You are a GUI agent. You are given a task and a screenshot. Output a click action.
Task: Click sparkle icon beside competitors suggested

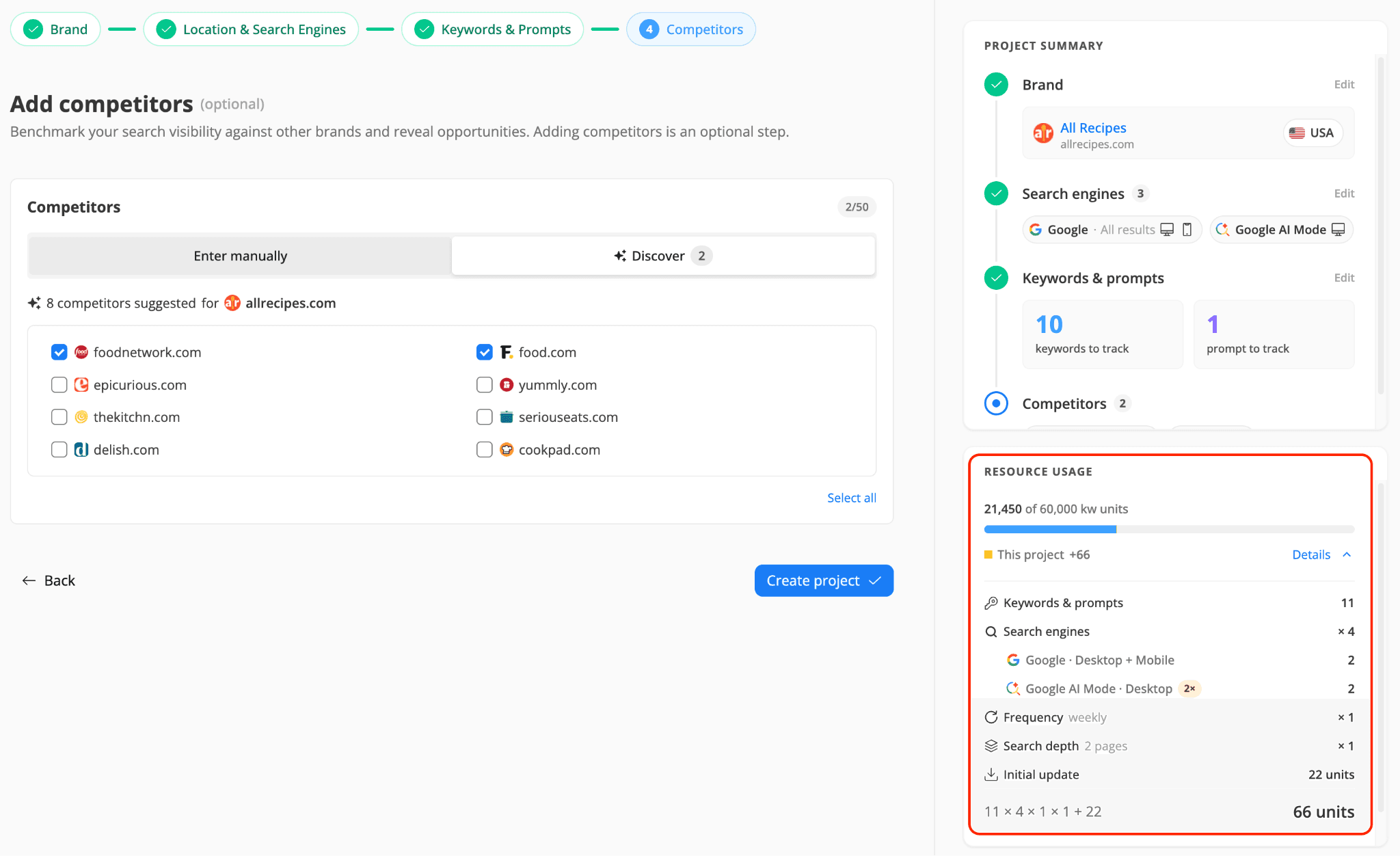coord(34,303)
